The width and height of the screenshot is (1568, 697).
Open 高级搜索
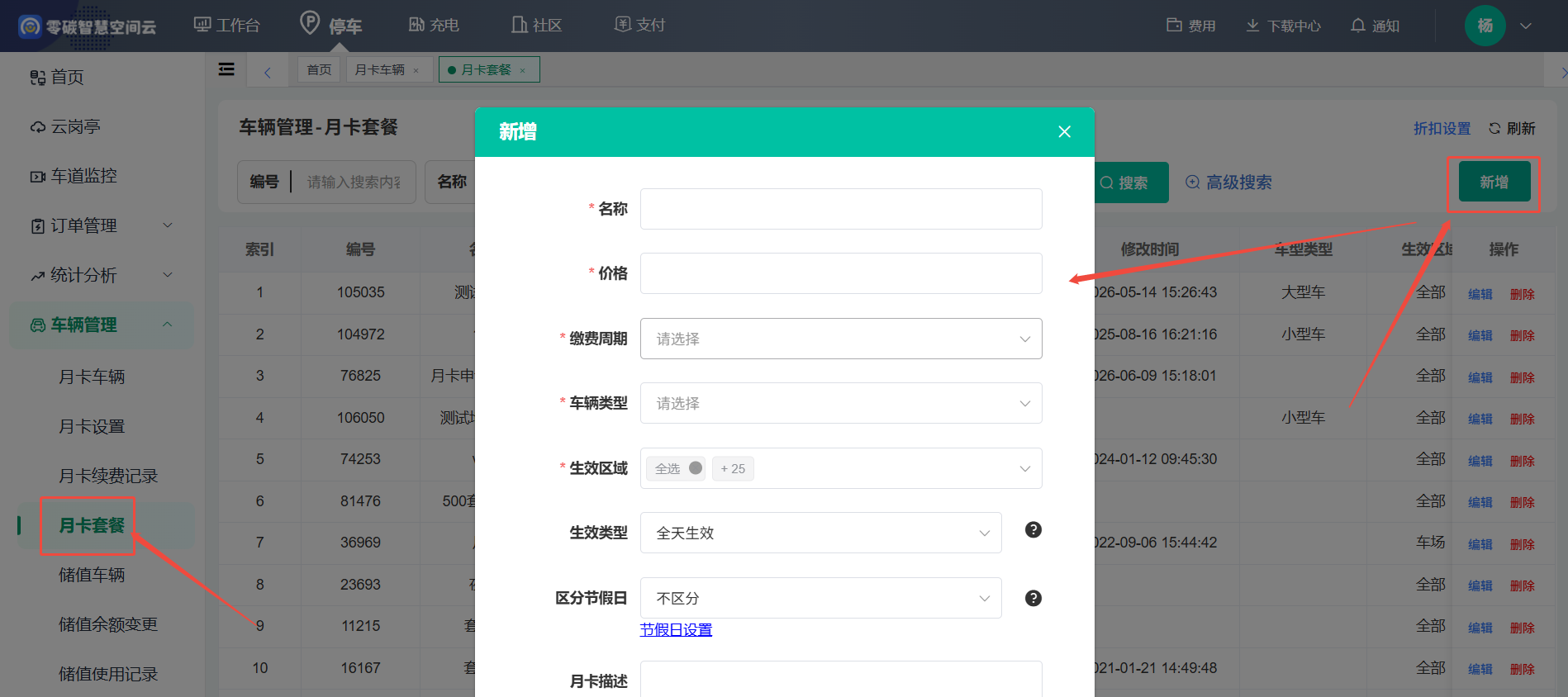pyautogui.click(x=1228, y=183)
